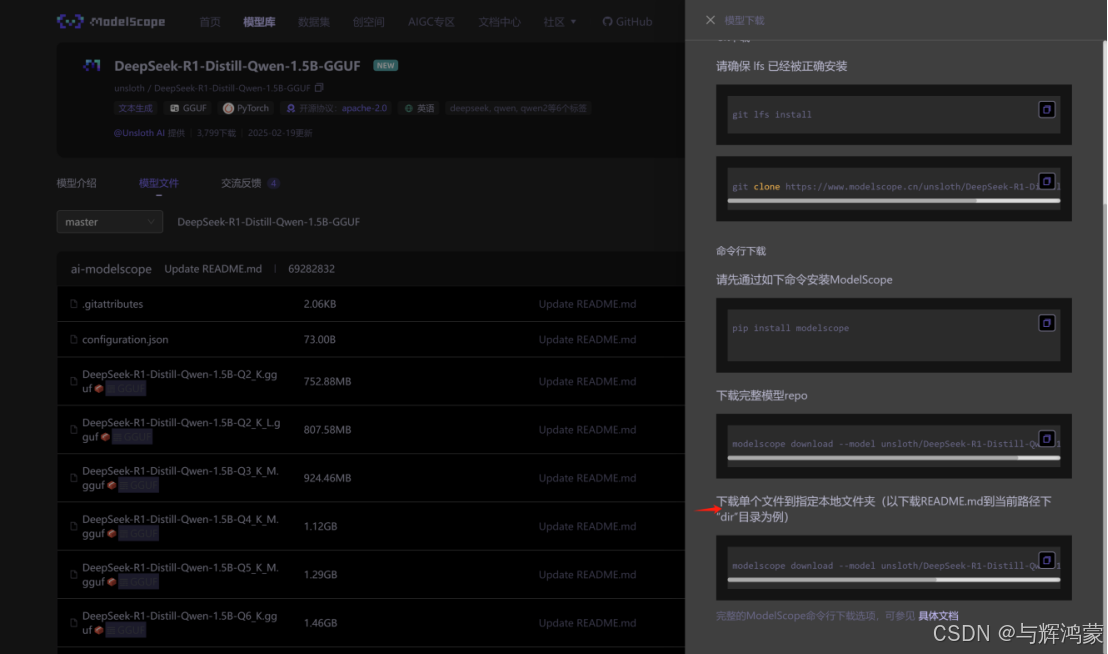1108x654 pixels.
Task: Open 数据集 in the navigation
Action: 314,22
